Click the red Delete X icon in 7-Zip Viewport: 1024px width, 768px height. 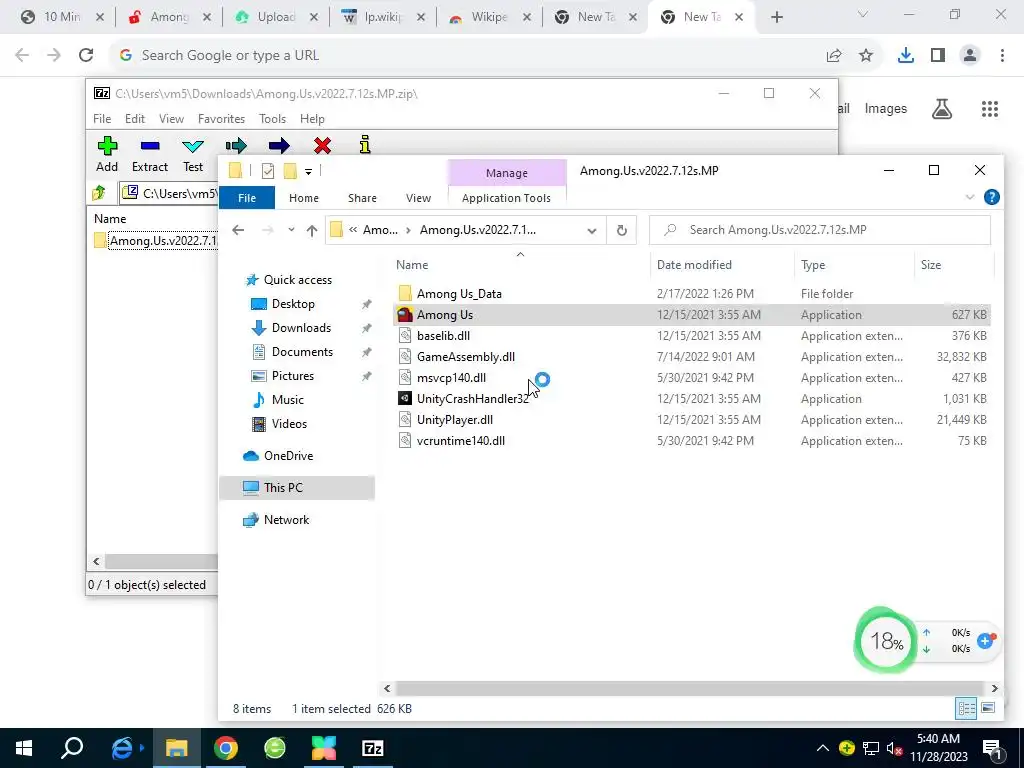click(322, 145)
